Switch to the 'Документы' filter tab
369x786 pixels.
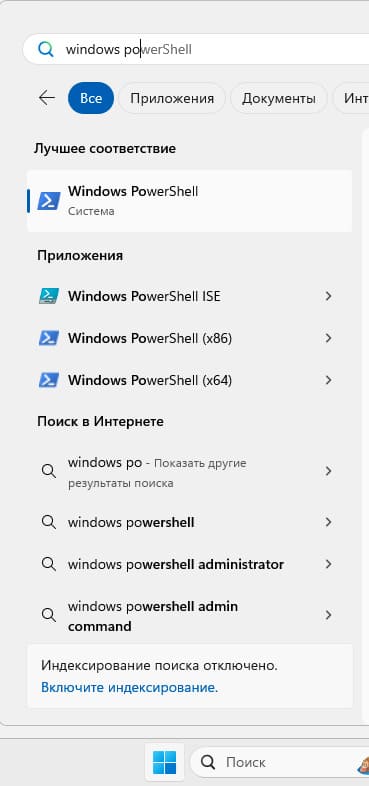(x=279, y=98)
